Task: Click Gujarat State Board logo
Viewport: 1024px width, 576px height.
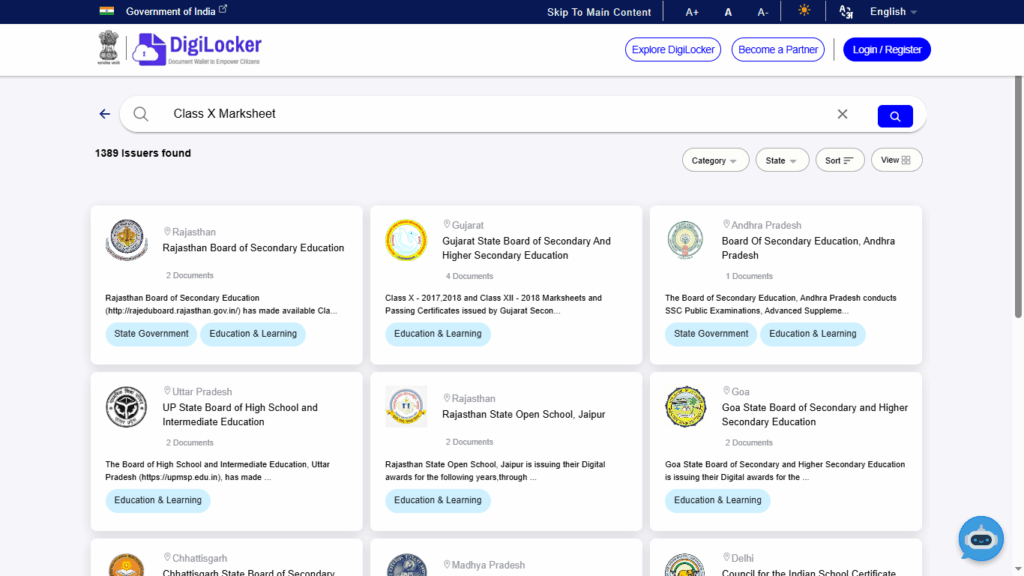Action: [406, 240]
